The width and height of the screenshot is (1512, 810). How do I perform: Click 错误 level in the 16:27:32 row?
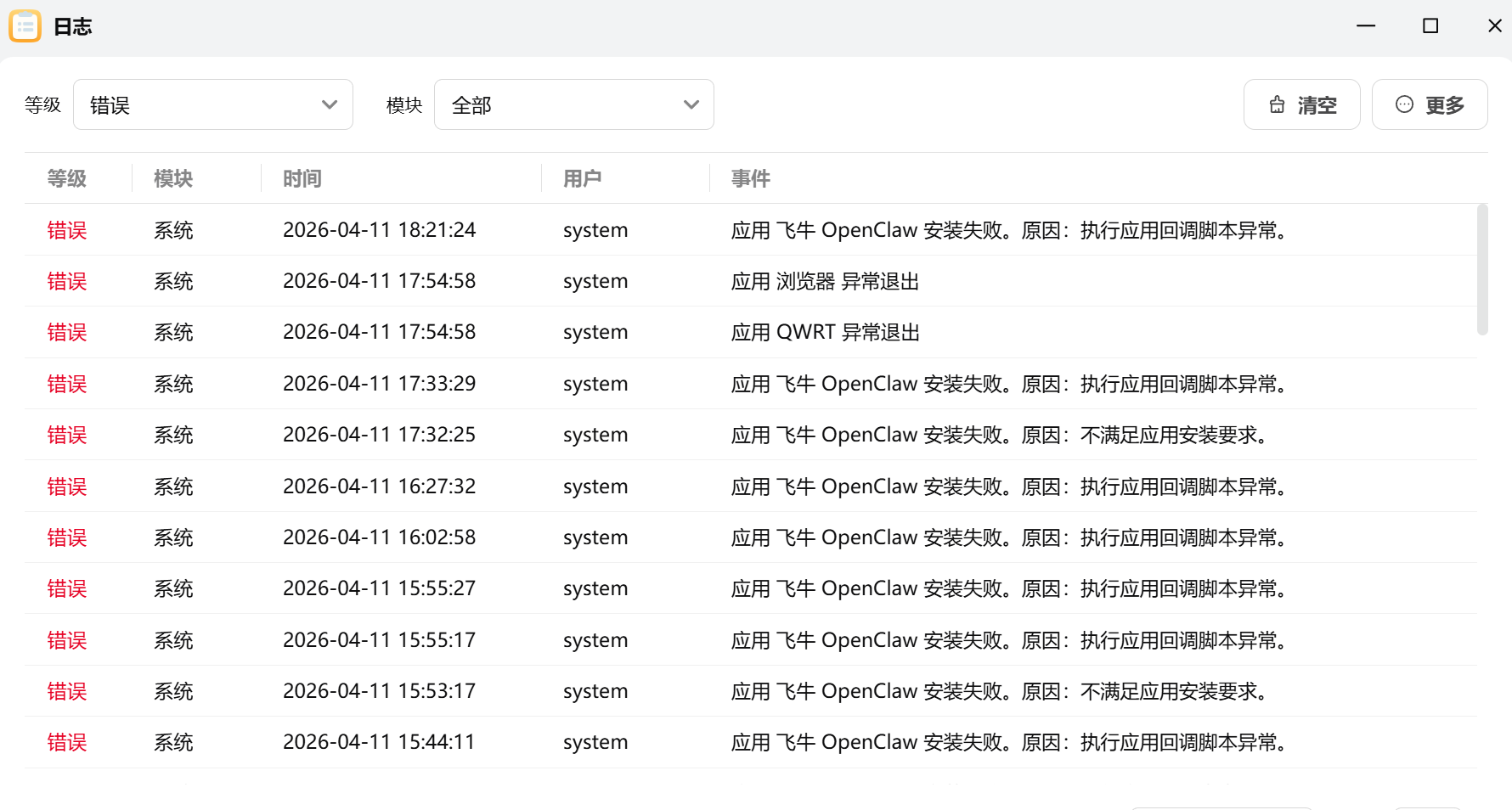[67, 487]
